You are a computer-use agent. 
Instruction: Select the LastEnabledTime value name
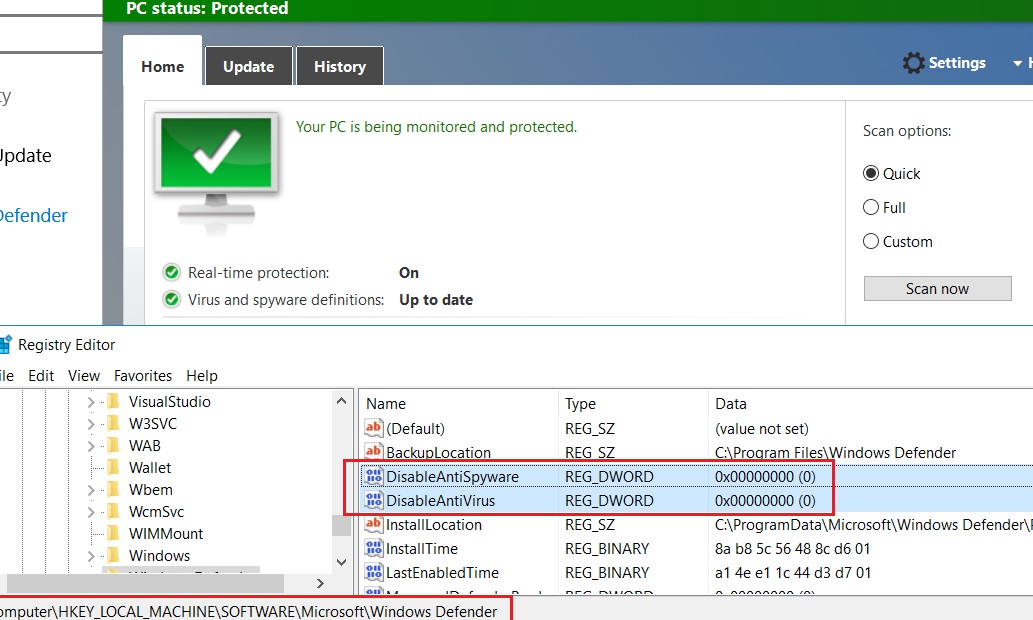pos(442,573)
